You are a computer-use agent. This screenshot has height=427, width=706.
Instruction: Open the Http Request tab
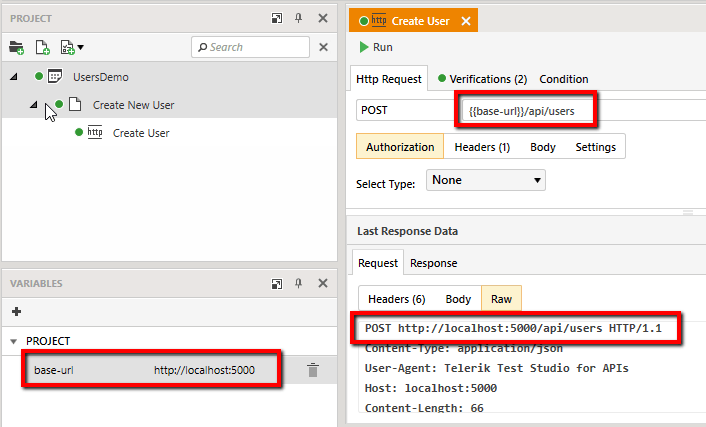pyautogui.click(x=389, y=79)
